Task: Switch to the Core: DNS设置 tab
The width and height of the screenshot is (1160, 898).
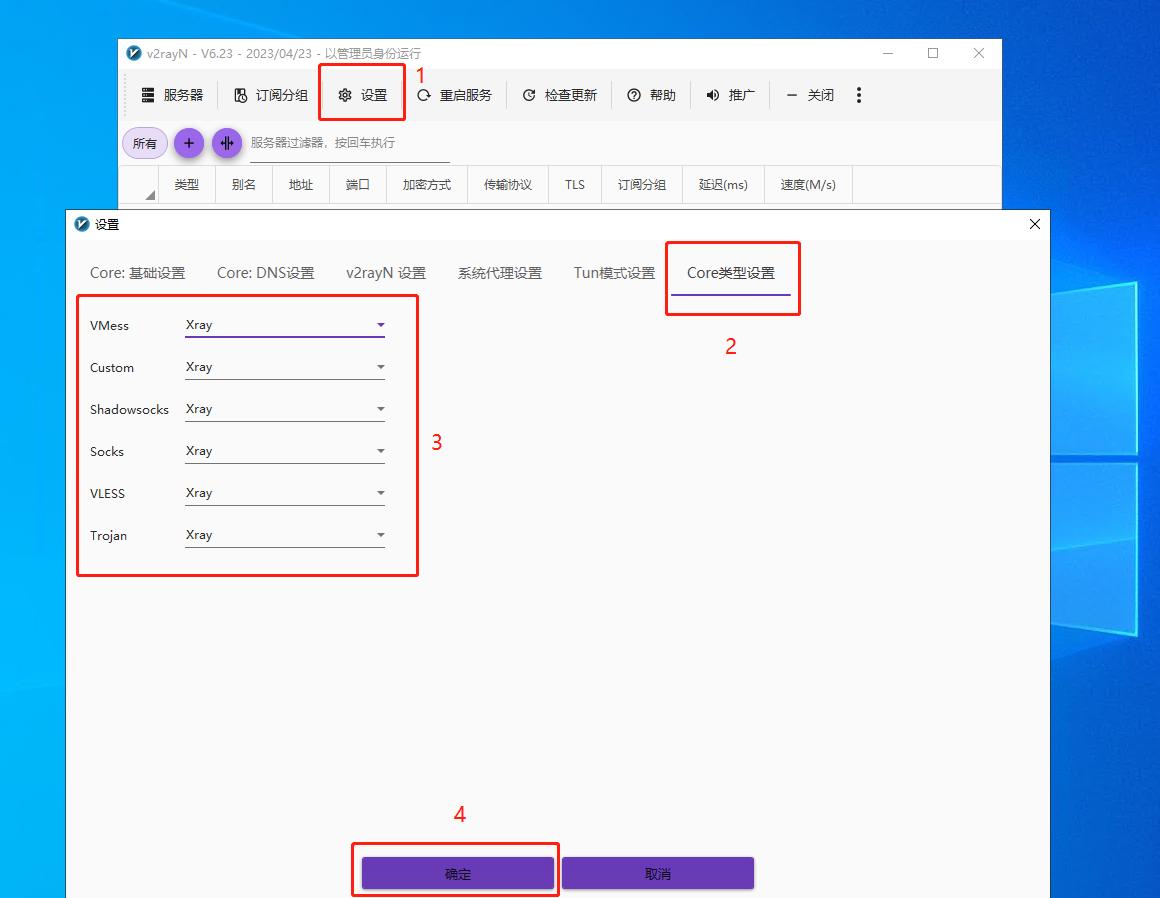Action: [266, 273]
